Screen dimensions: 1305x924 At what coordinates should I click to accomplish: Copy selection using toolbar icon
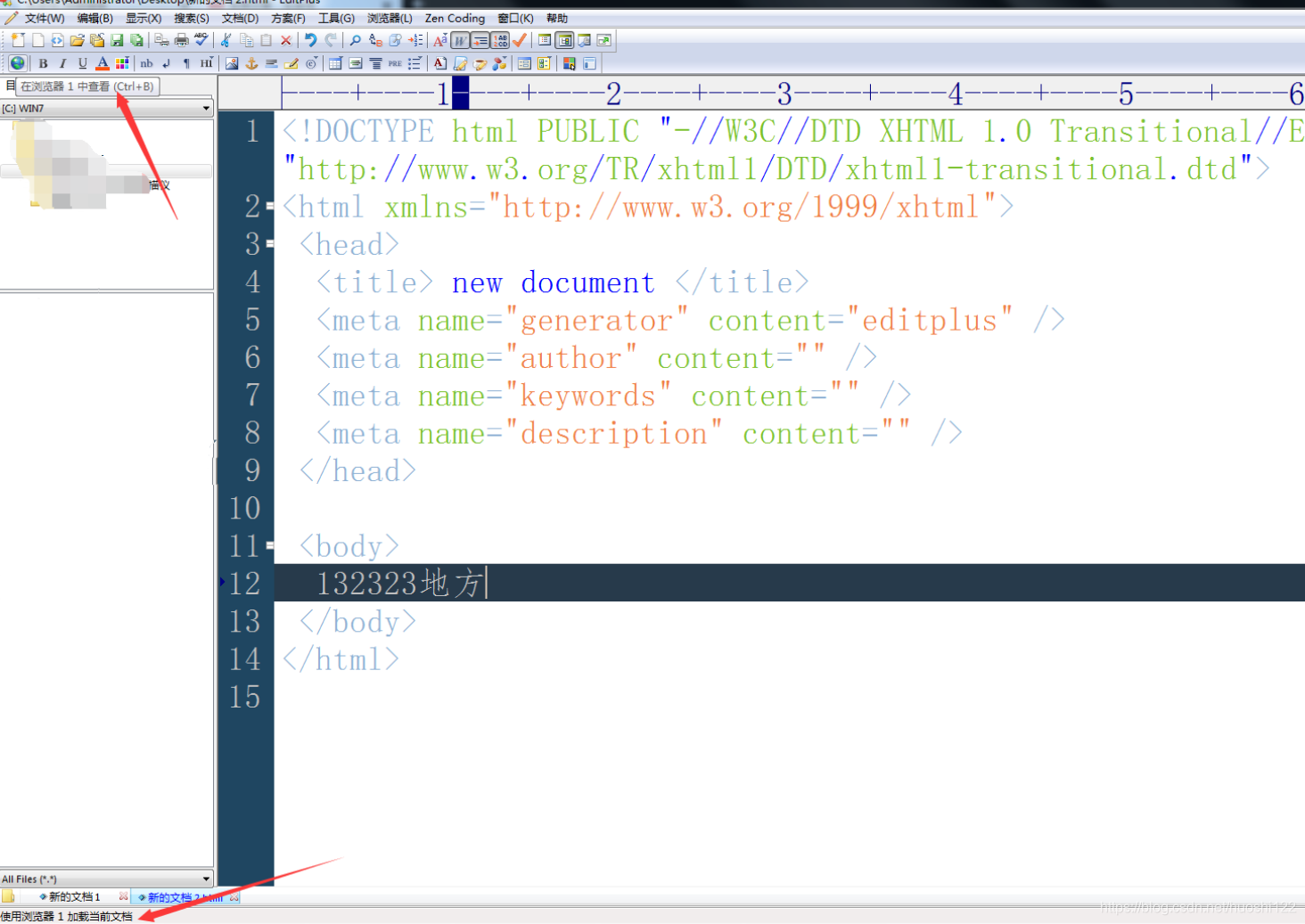pyautogui.click(x=246, y=40)
